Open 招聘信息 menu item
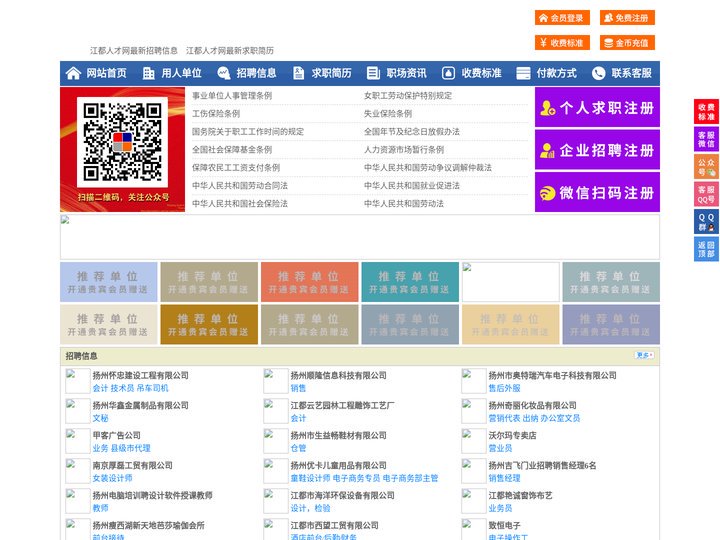This screenshot has width=720, height=540. [256, 73]
